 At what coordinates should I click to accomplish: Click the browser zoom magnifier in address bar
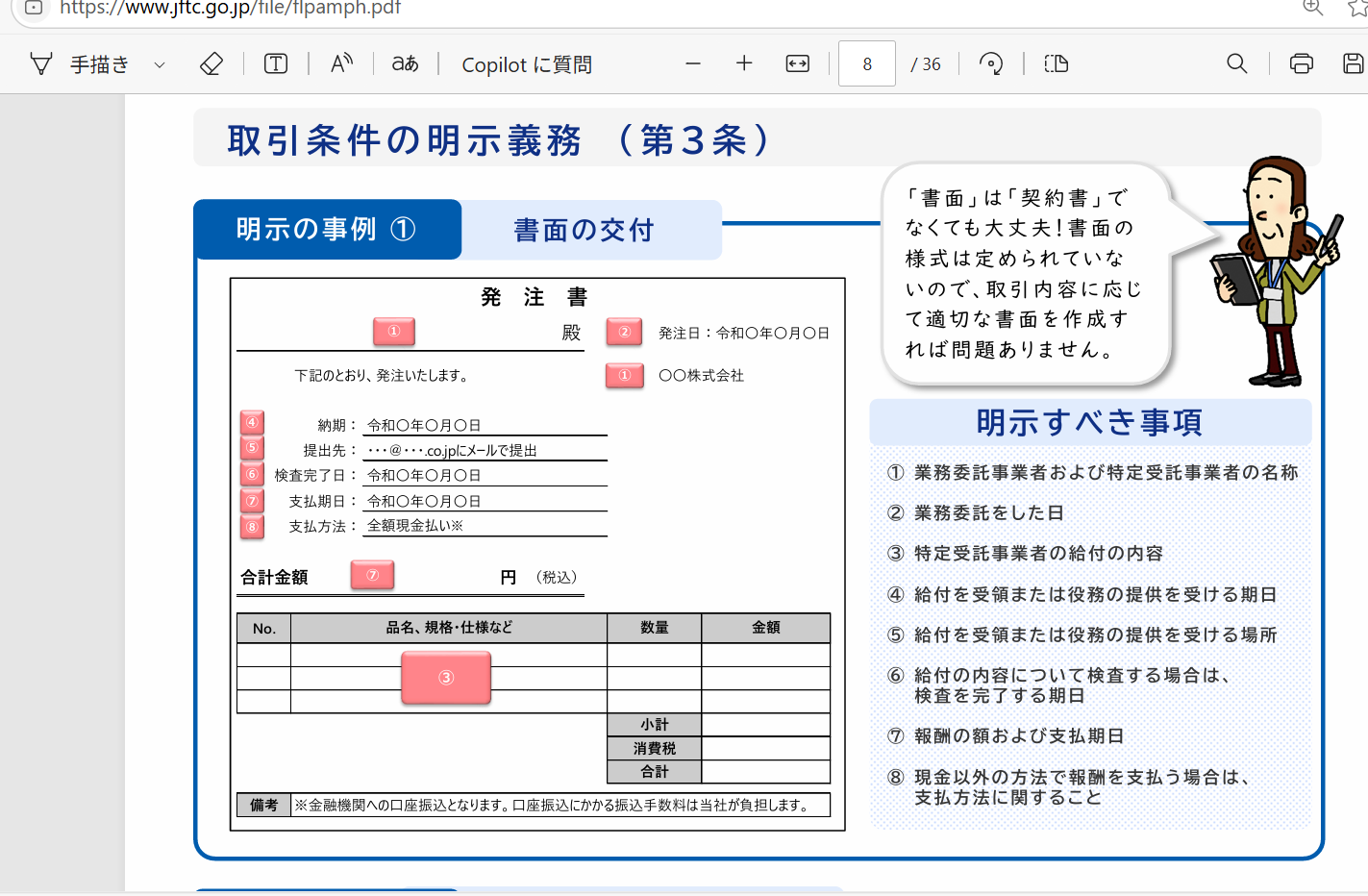pos(1313,8)
